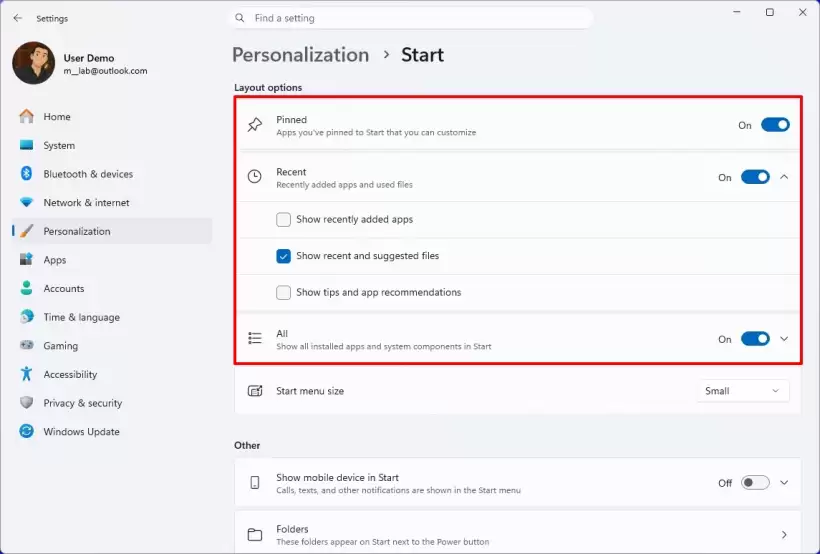Click the m_lab@outlook.com account email
Screen dimensions: 820x554
pos(105,71)
